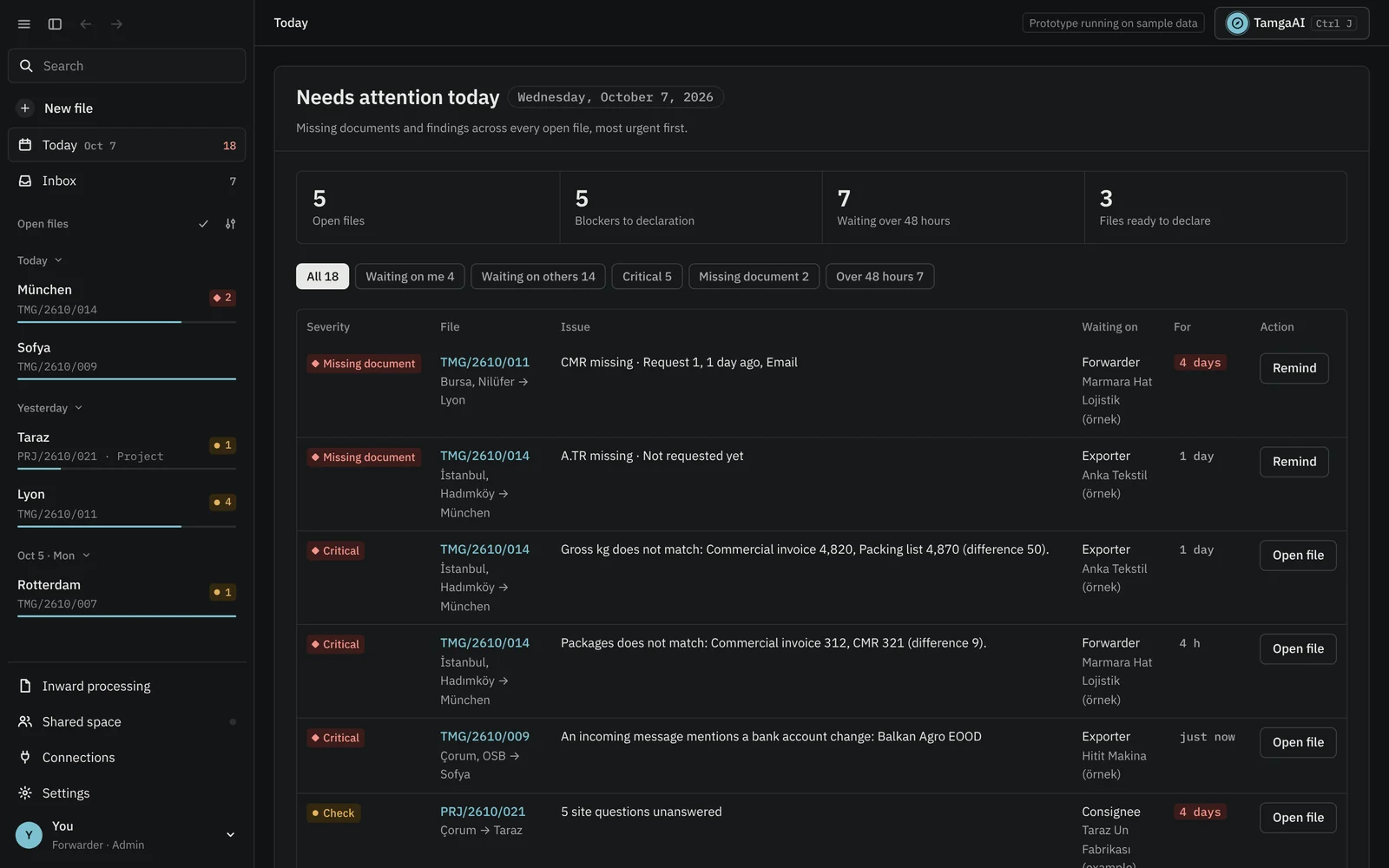Image resolution: width=1389 pixels, height=868 pixels.
Task: Click the Blockers to declaration stat card
Action: point(691,207)
